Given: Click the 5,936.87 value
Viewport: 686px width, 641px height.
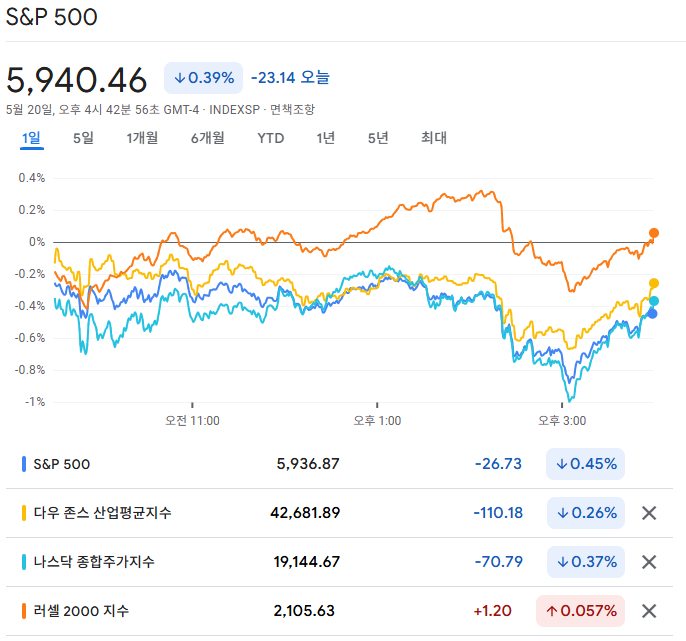Looking at the screenshot, I should [308, 464].
